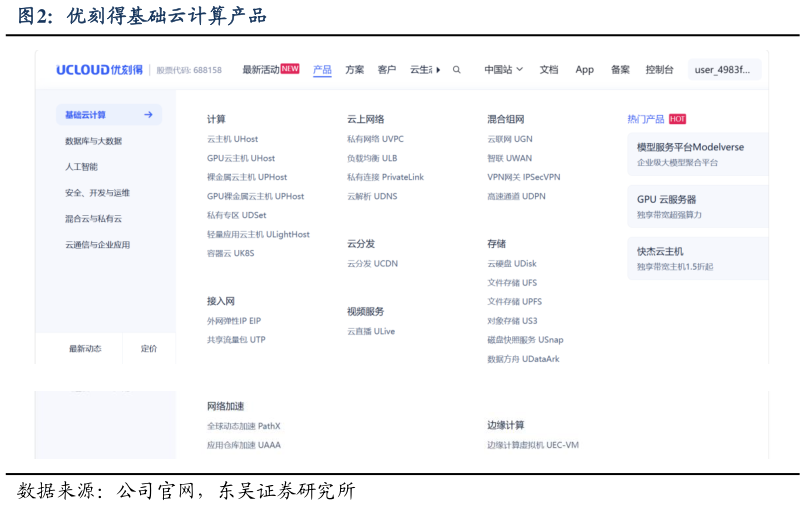The width and height of the screenshot is (805, 506).
Task: Click 定价 at sidebar bottom
Action: click(149, 348)
